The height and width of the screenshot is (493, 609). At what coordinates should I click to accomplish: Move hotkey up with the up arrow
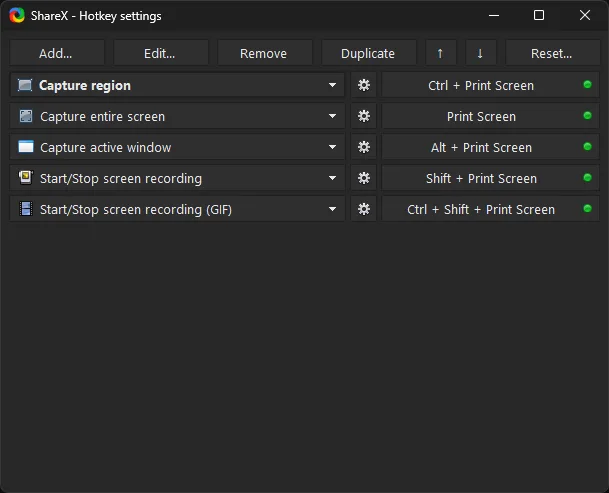coord(440,53)
